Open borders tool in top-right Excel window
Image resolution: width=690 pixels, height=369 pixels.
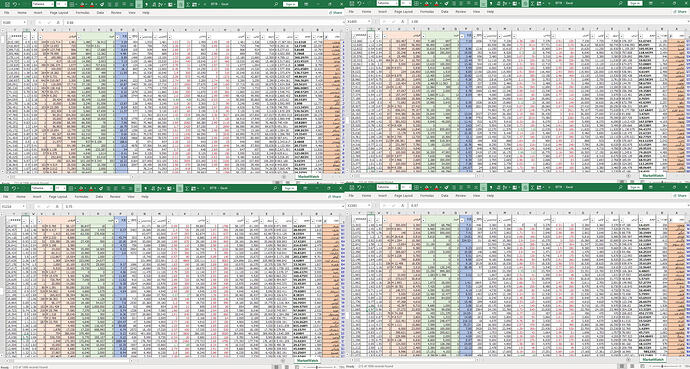tap(416, 3)
